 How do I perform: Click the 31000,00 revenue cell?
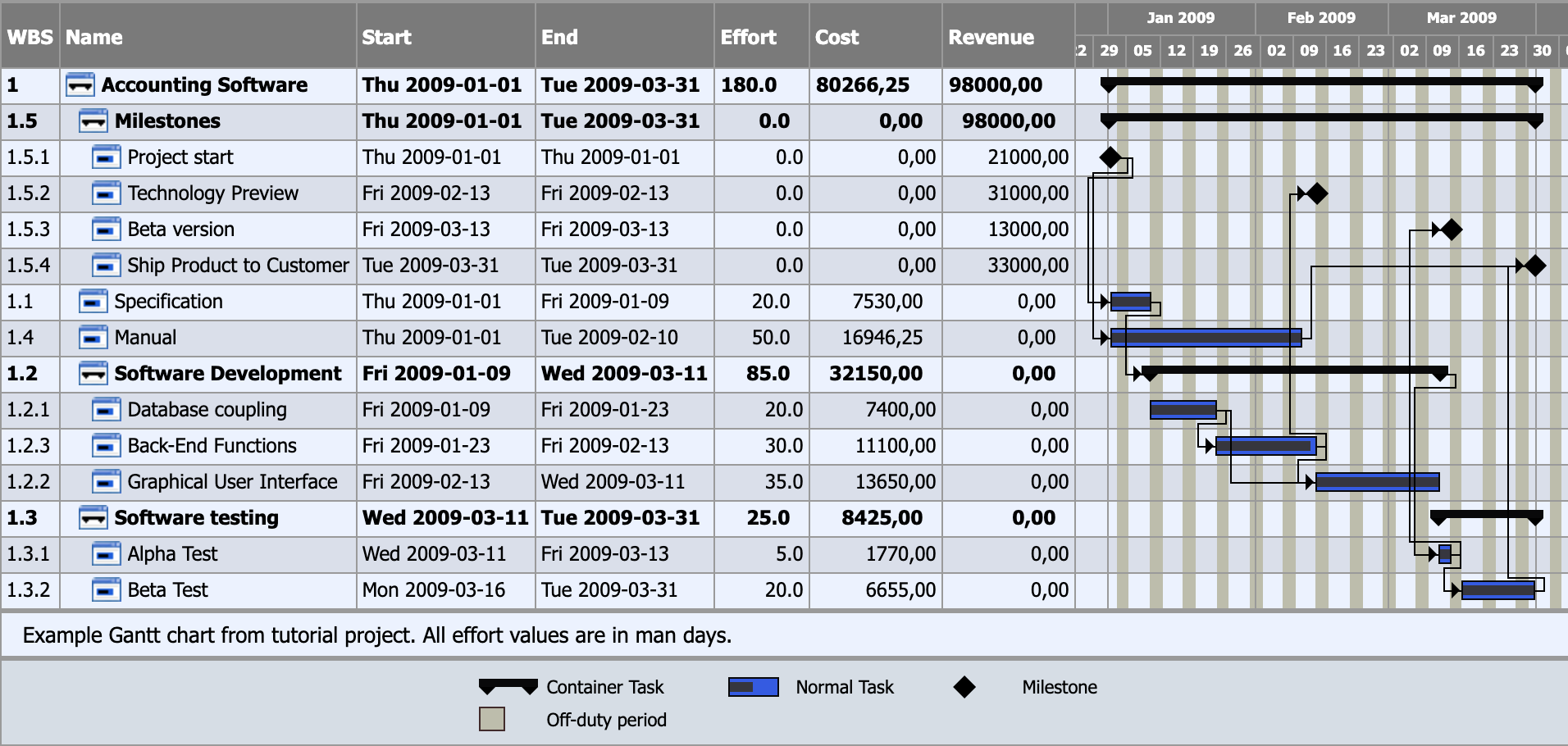pyautogui.click(x=1009, y=193)
